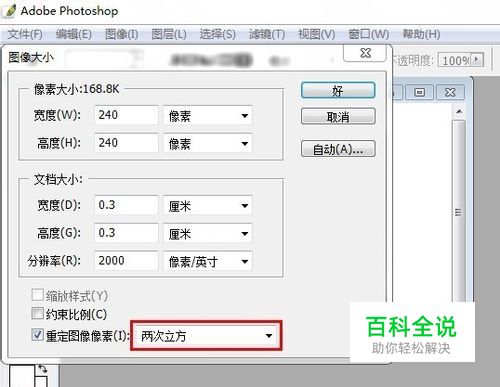
Task: Click the Adobe Photoshop title bar icon
Action: (x=10, y=10)
